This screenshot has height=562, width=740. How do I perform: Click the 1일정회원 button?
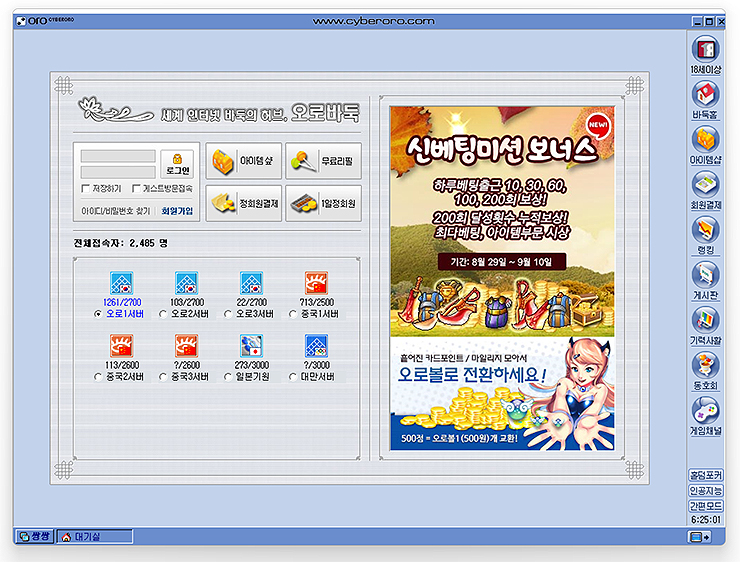click(323, 203)
